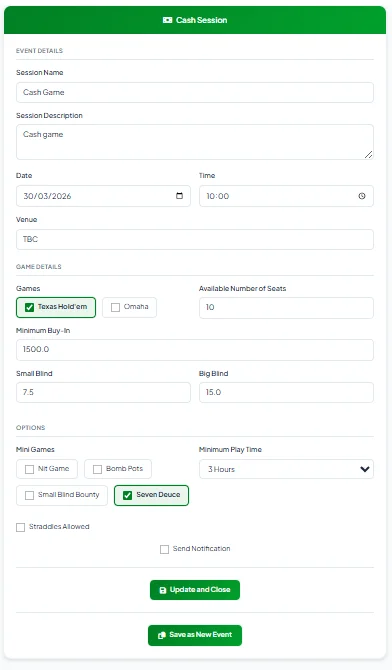Click the Minimum Buy-In field
This screenshot has height=670, width=392.
[195, 350]
